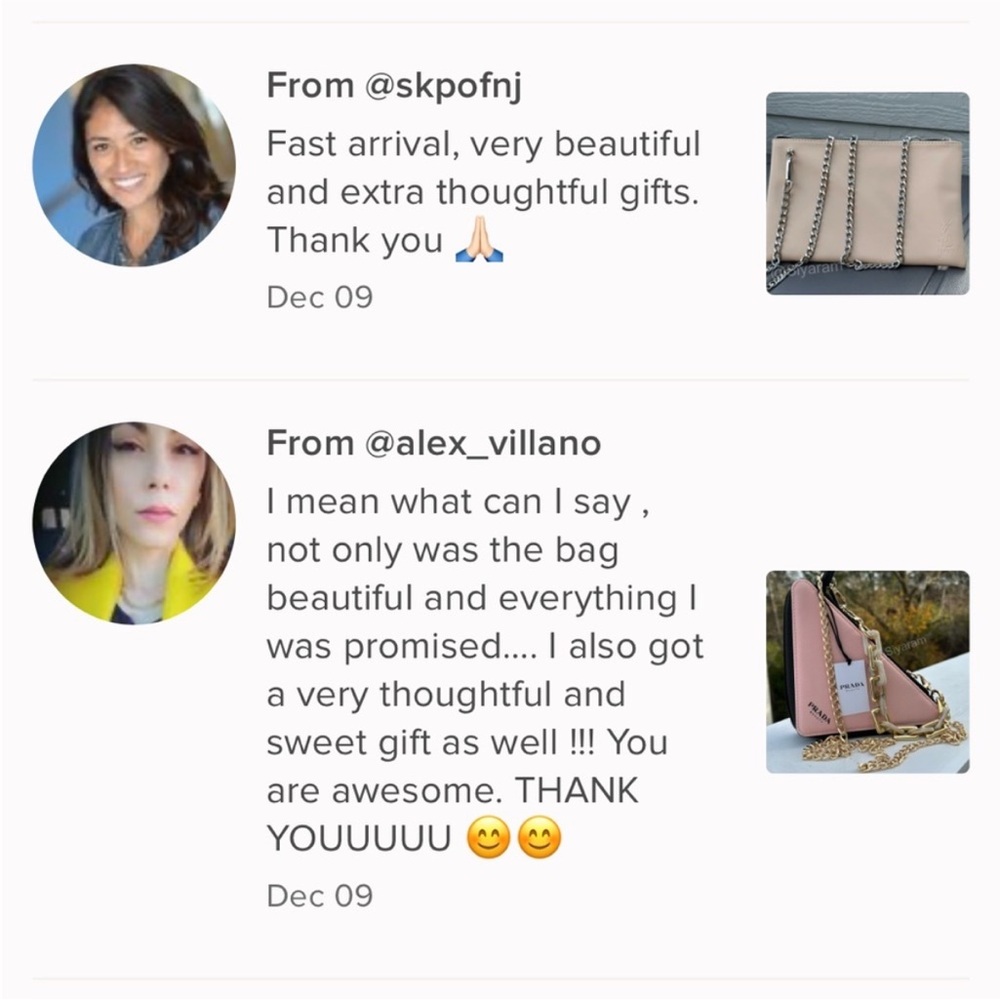Open @alex_villano's profile picture
Viewport: 1000px width, 1000px height.
(134, 523)
